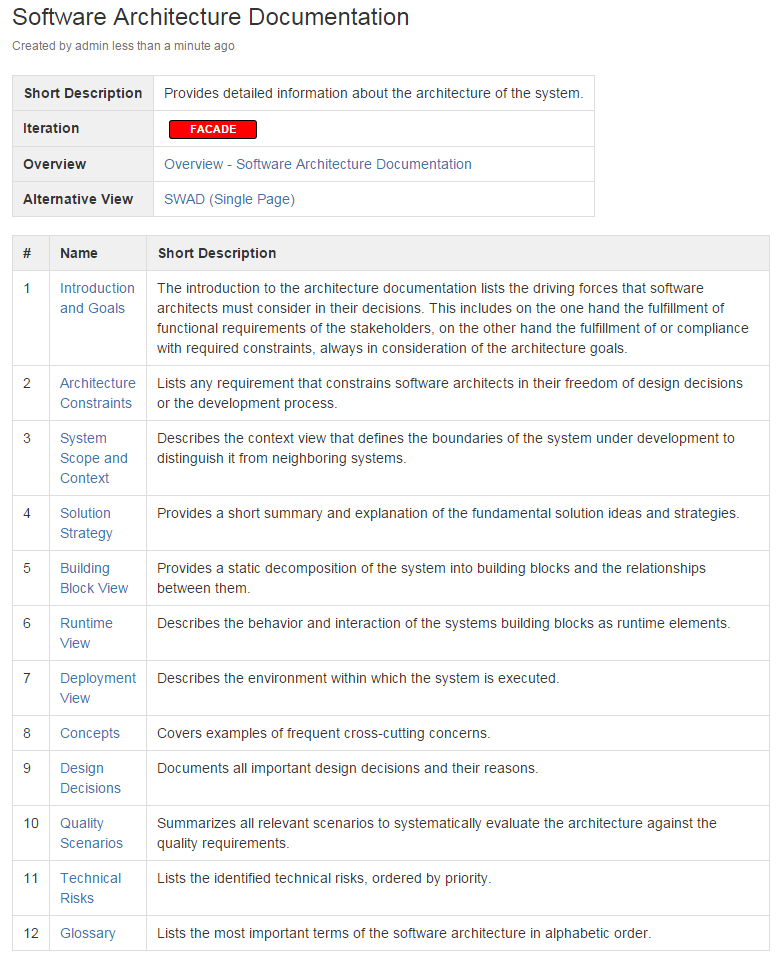The width and height of the screenshot is (779, 960).
Task: Click the 'Created by admin' byline text
Action: click(x=123, y=46)
